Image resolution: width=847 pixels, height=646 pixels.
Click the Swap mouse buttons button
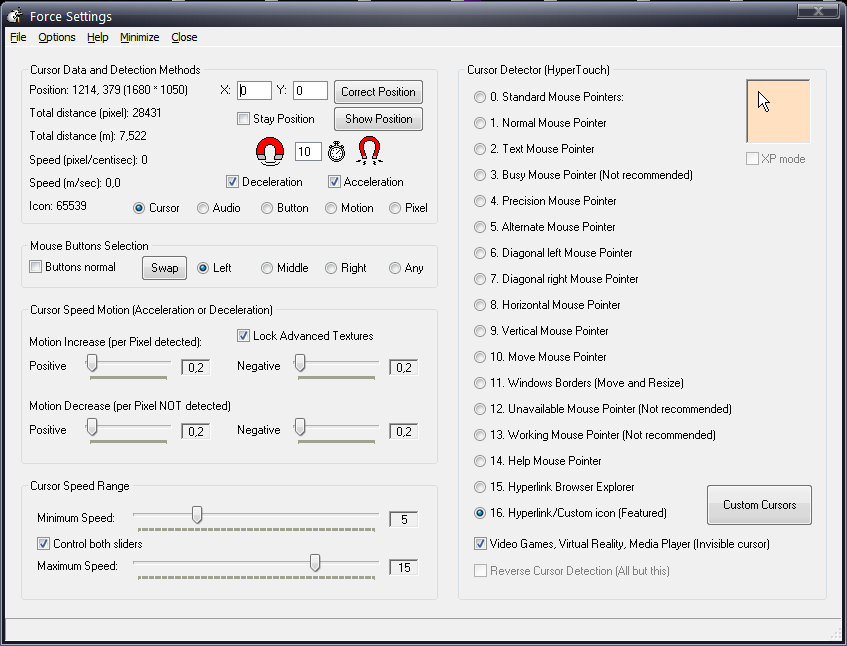coord(164,268)
